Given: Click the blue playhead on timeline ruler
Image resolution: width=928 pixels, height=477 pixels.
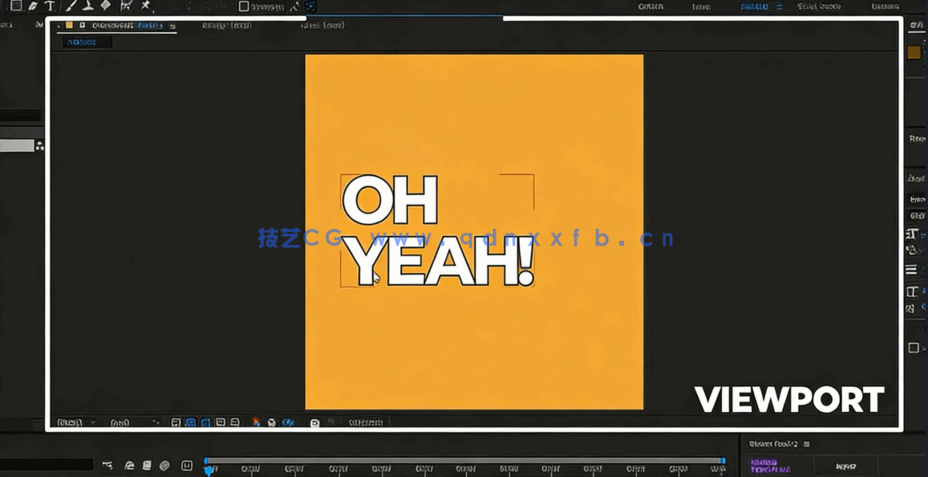Looking at the screenshot, I should (209, 465).
